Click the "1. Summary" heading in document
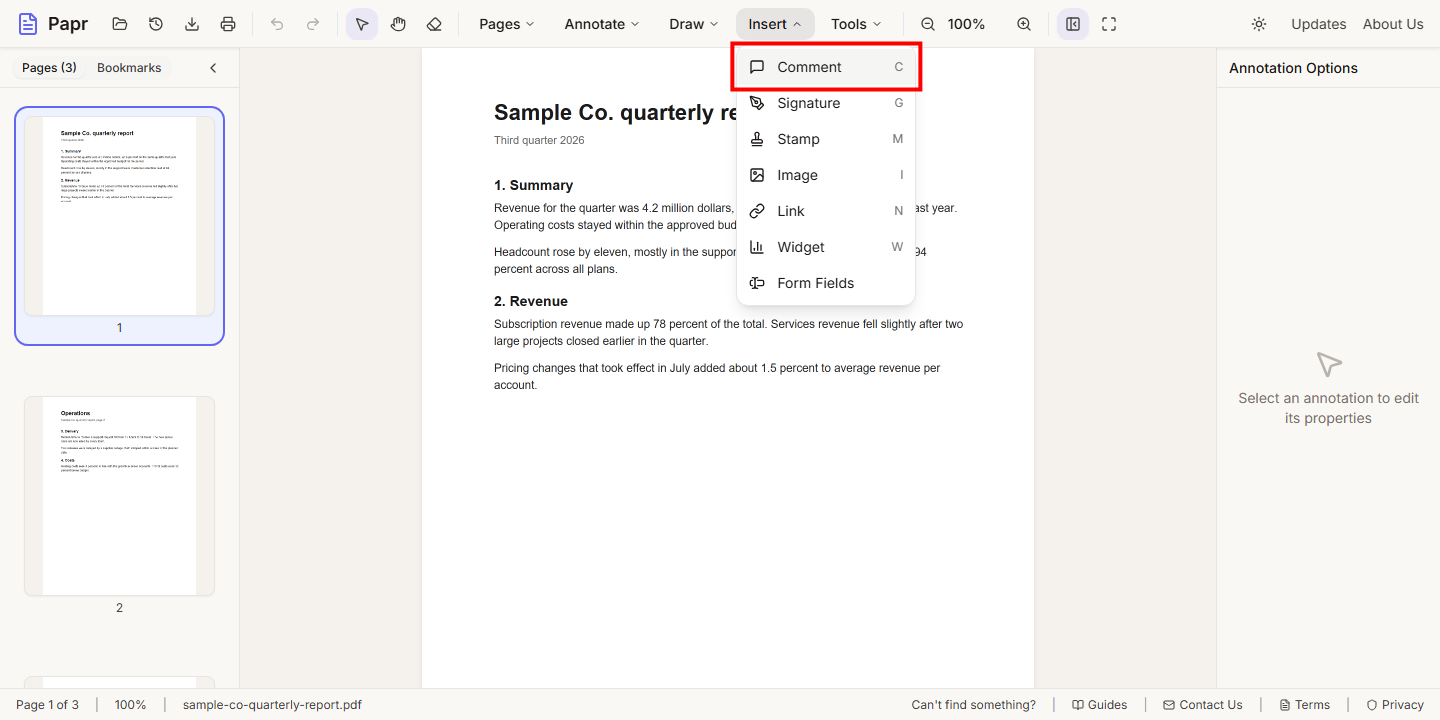 [533, 185]
